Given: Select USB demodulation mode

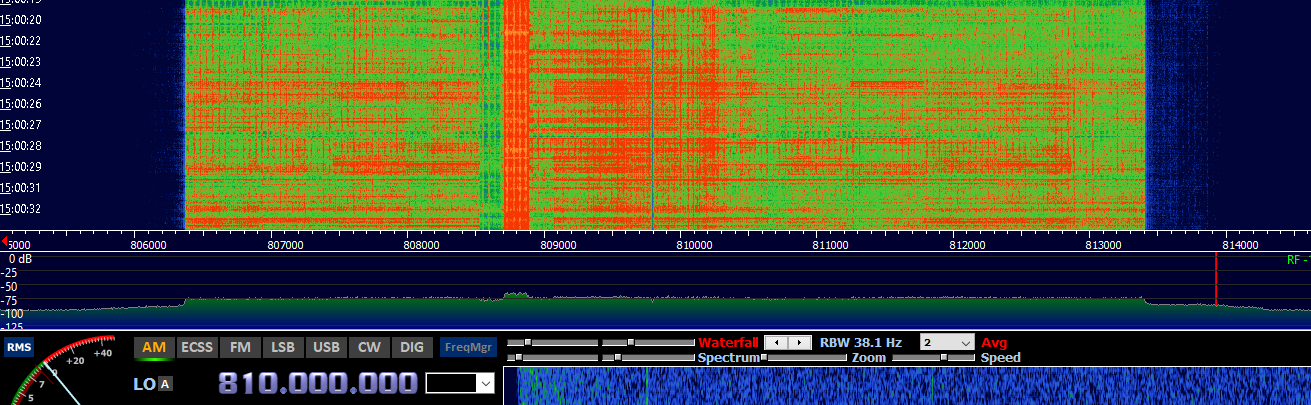Looking at the screenshot, I should 326,348.
